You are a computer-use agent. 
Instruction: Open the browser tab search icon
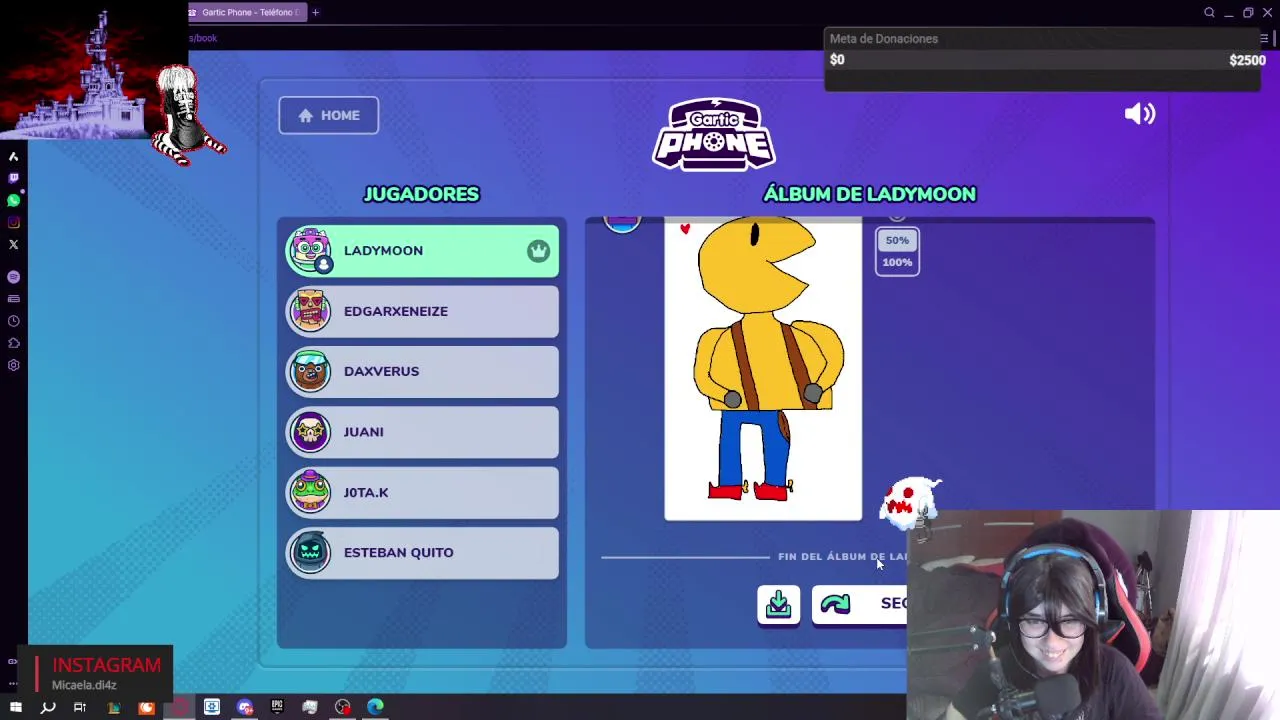pos(1209,12)
